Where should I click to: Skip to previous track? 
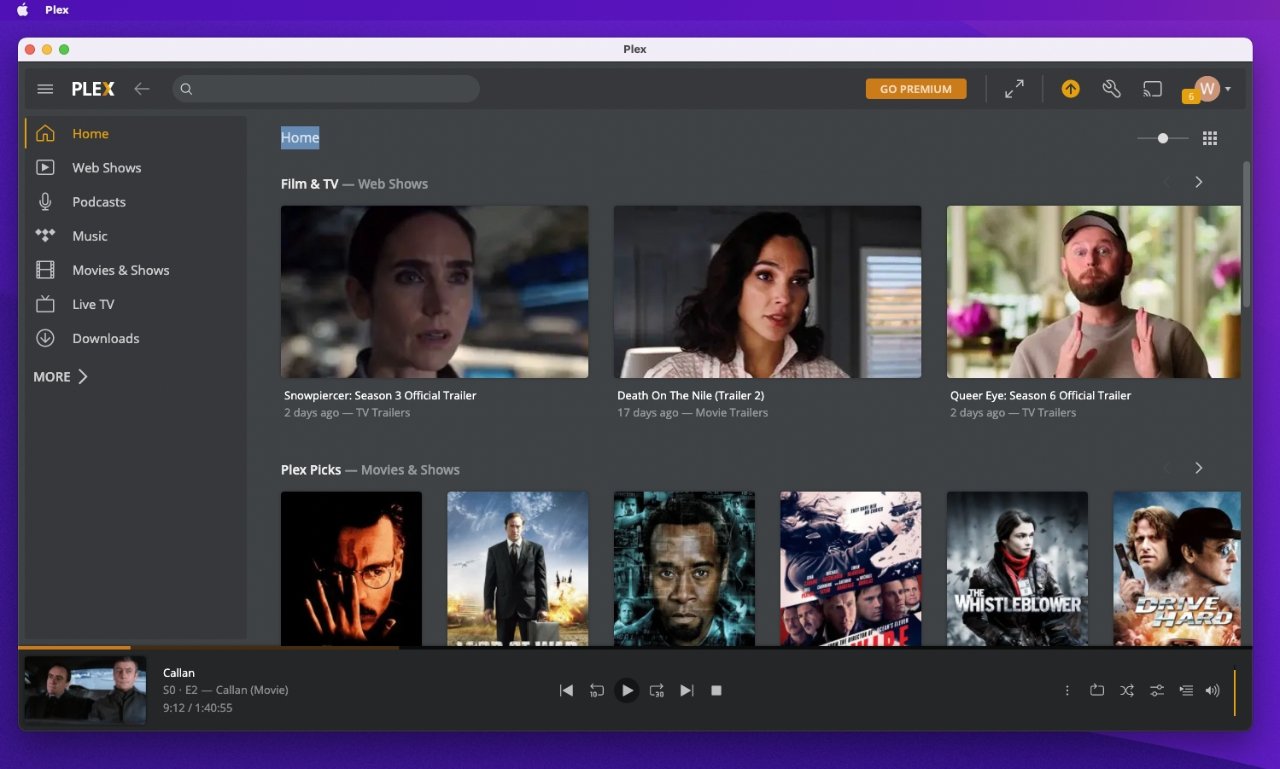(566, 690)
